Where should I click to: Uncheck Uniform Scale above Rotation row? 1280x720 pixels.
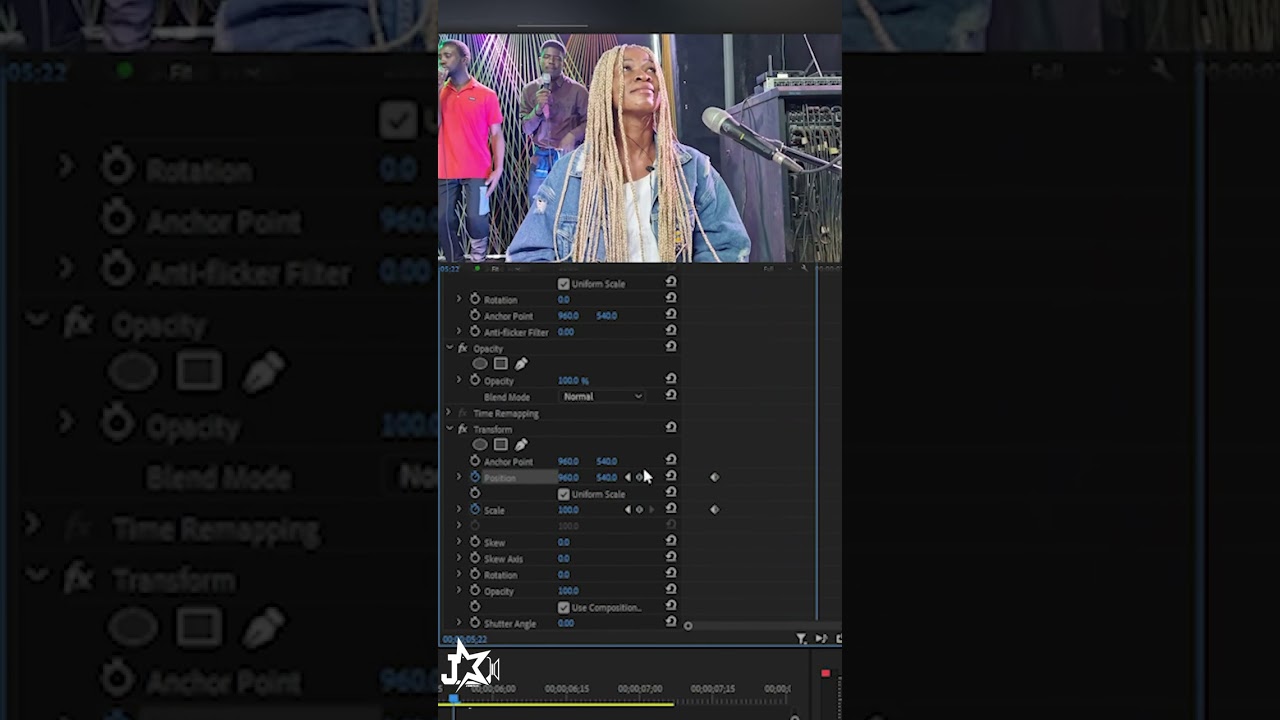pos(563,284)
